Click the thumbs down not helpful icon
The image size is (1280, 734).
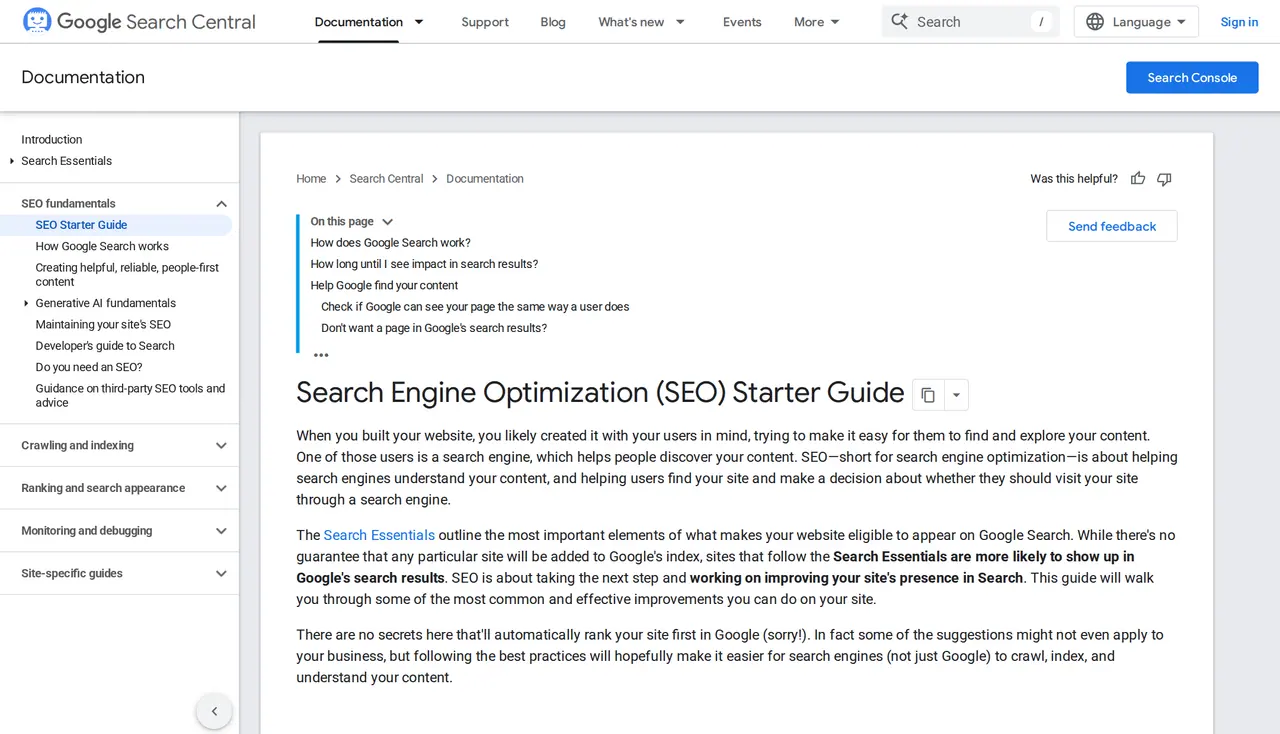(x=1164, y=179)
